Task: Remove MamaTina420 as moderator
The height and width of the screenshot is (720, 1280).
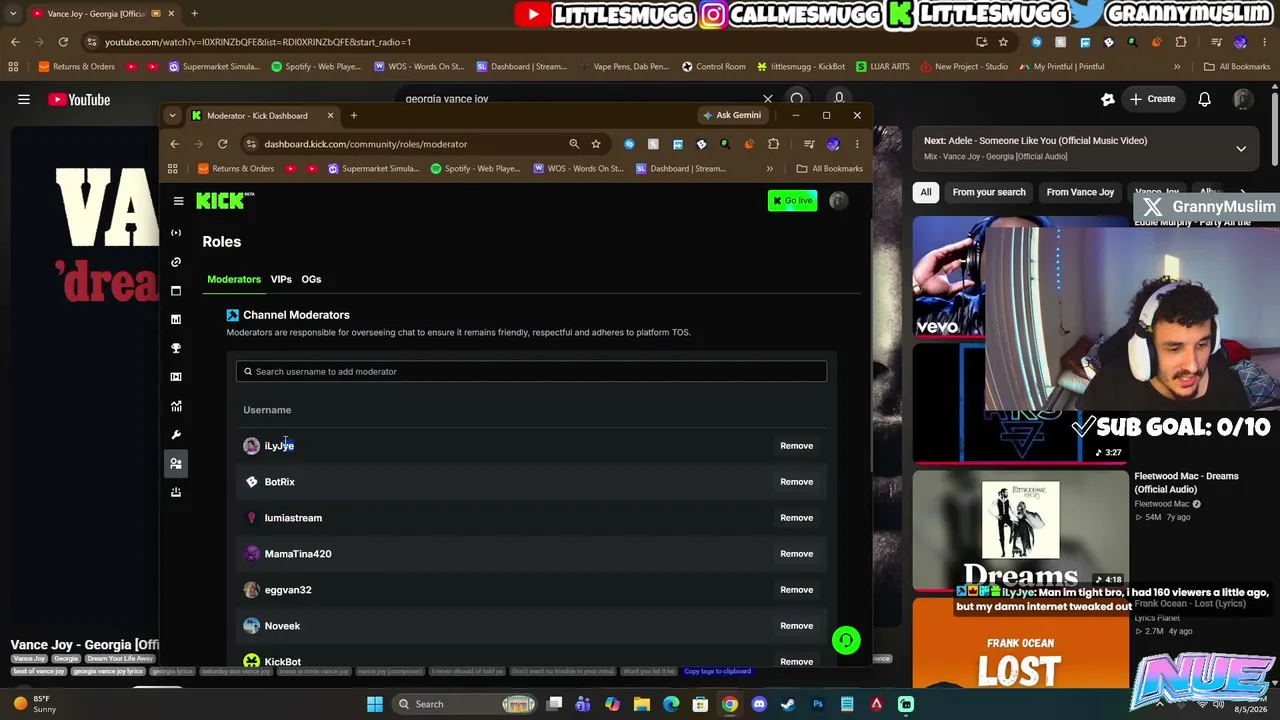Action: coord(797,554)
